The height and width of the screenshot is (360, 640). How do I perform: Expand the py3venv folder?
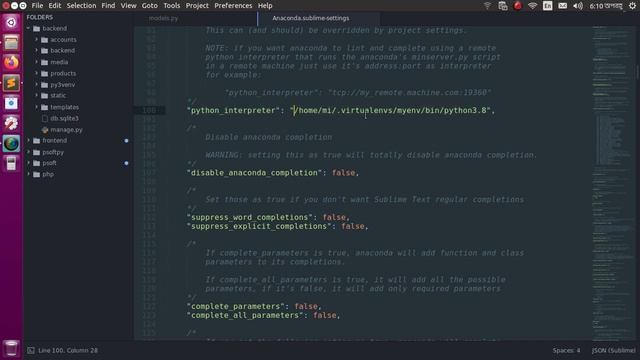coord(37,84)
